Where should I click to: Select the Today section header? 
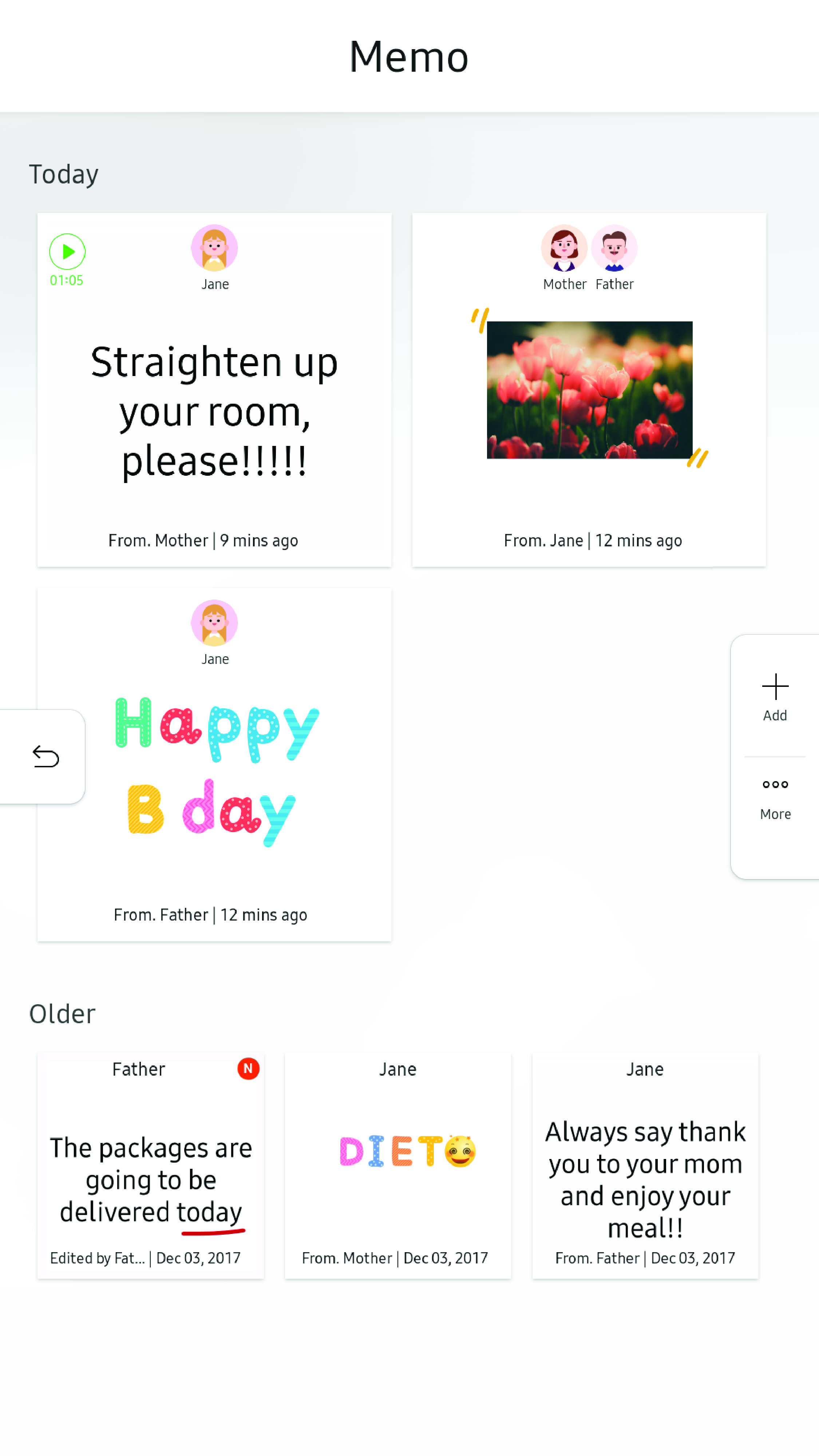coord(64,174)
